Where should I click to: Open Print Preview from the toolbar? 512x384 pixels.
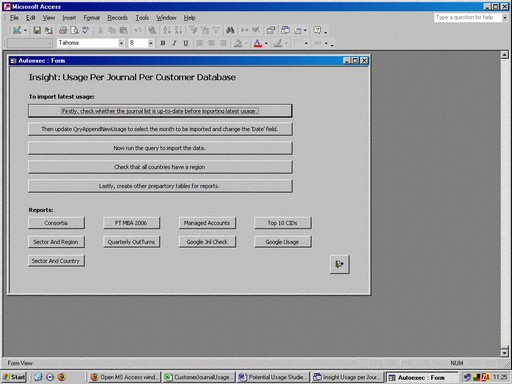(x=75, y=30)
